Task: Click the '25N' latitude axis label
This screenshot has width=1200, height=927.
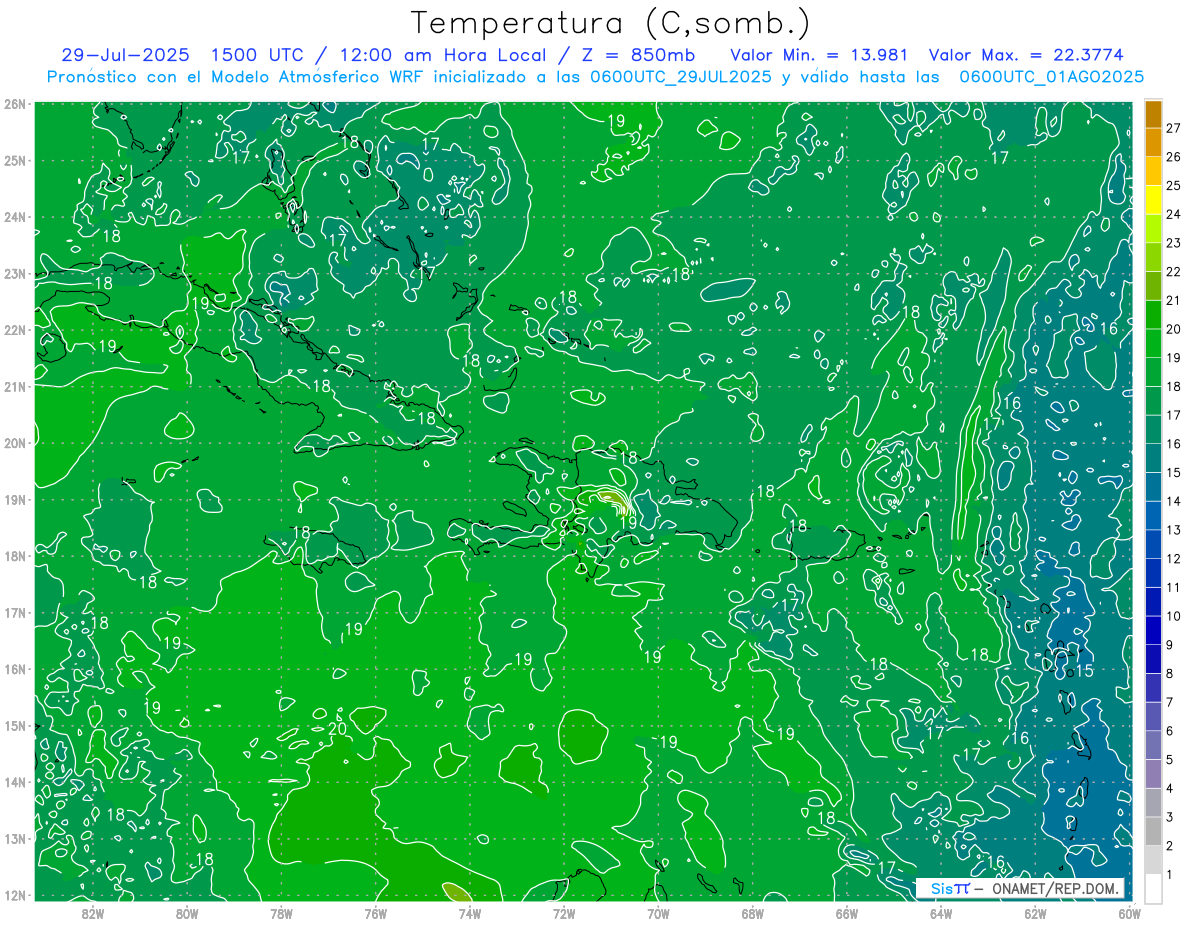Action: click(x=14, y=160)
